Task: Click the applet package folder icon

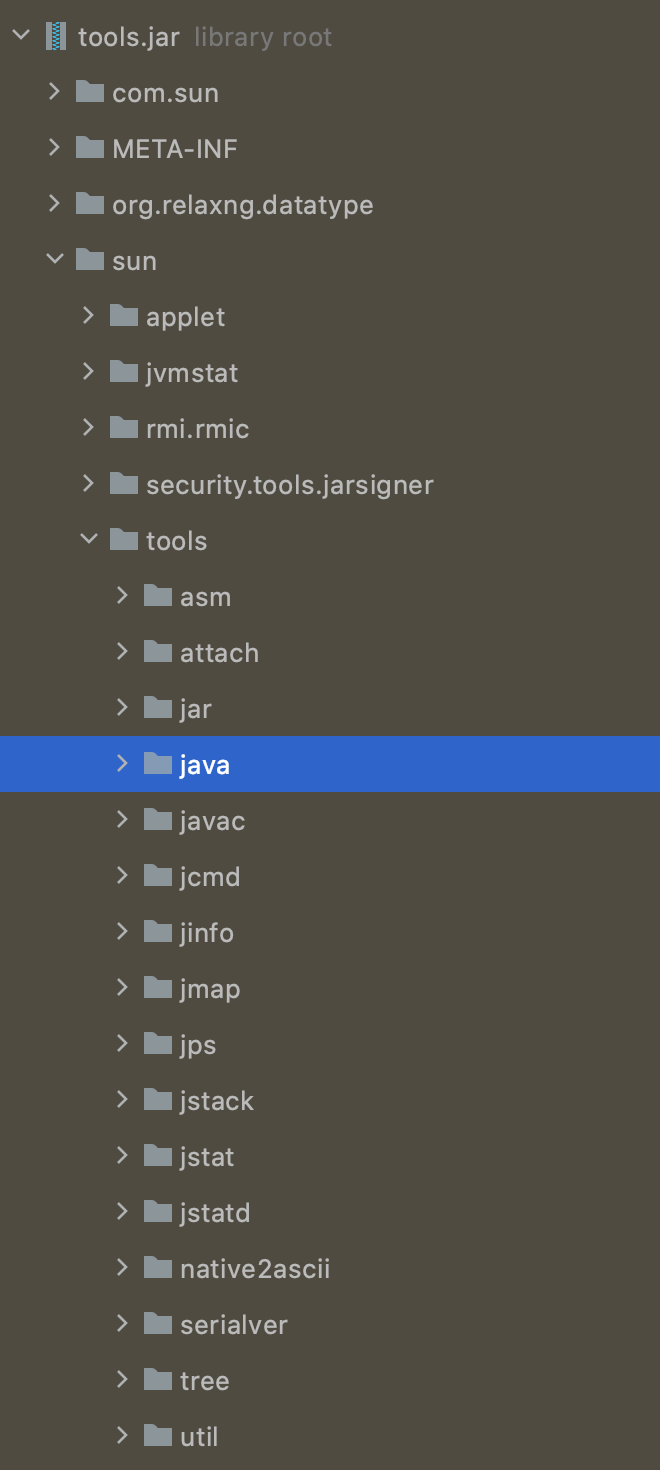Action: coord(124,317)
